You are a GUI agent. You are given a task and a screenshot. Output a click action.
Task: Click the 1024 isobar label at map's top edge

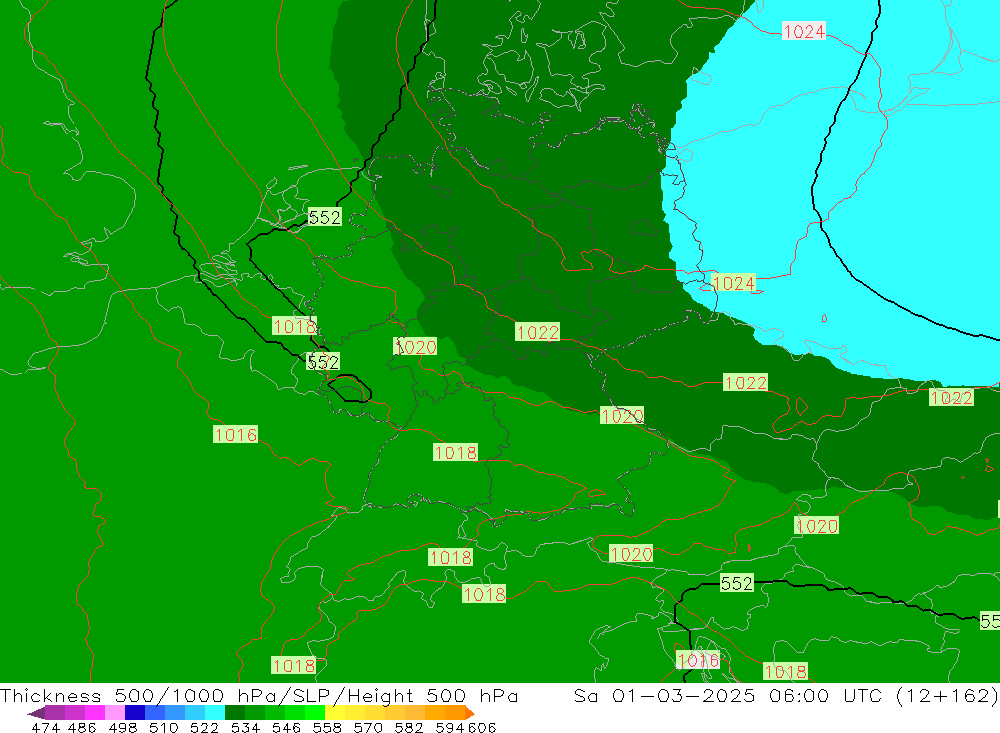click(x=804, y=31)
